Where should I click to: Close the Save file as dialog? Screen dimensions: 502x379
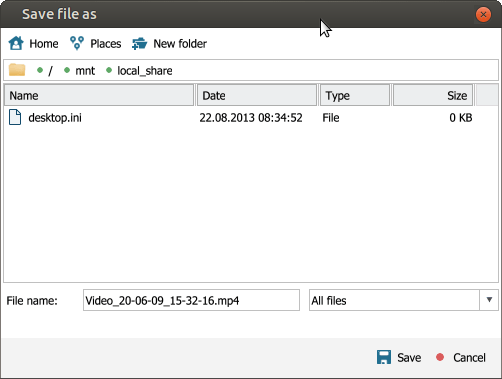point(483,14)
